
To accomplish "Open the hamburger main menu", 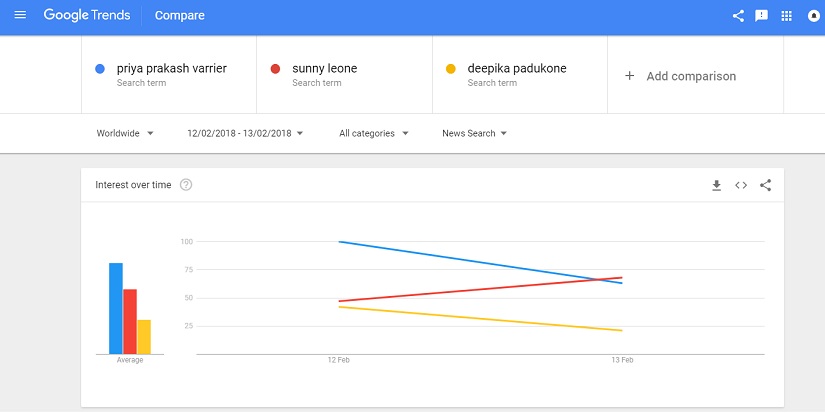I will tap(20, 15).
